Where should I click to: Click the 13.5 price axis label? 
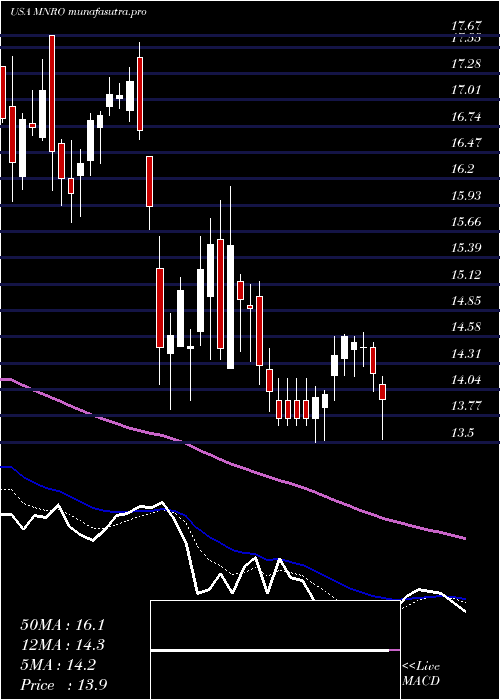pyautogui.click(x=462, y=433)
